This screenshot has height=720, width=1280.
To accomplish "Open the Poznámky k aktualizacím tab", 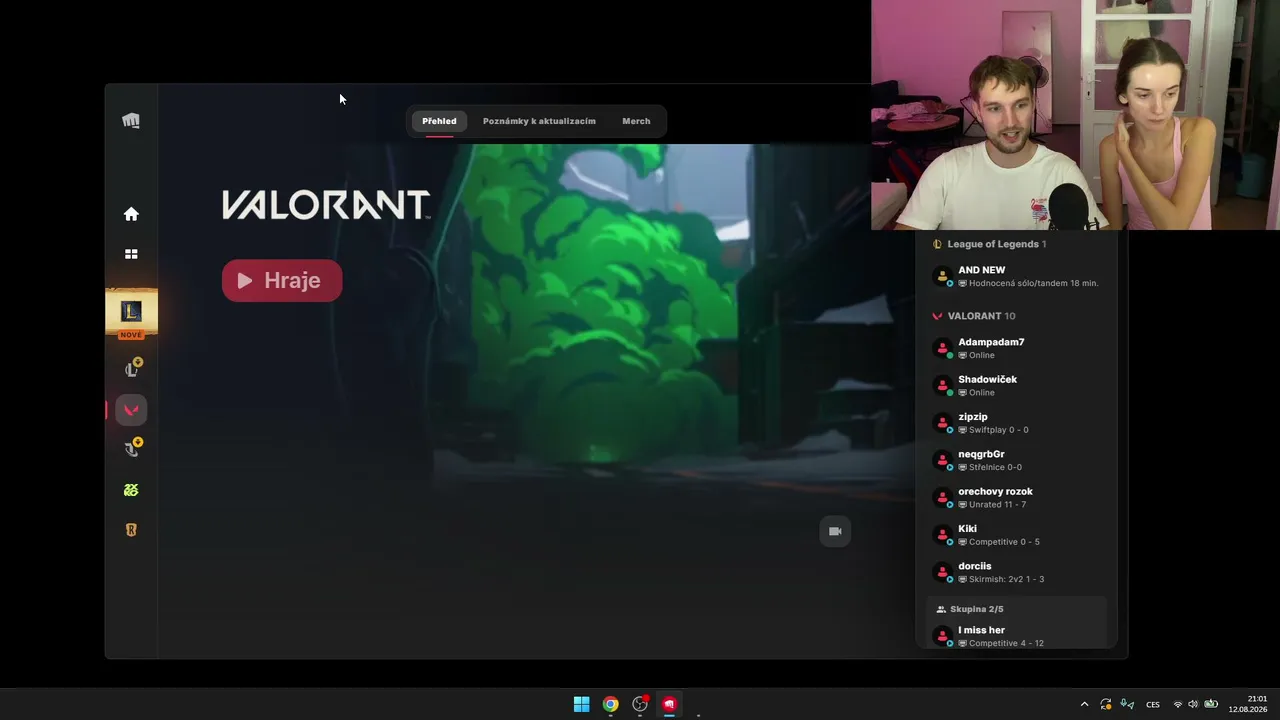I will click(x=539, y=121).
